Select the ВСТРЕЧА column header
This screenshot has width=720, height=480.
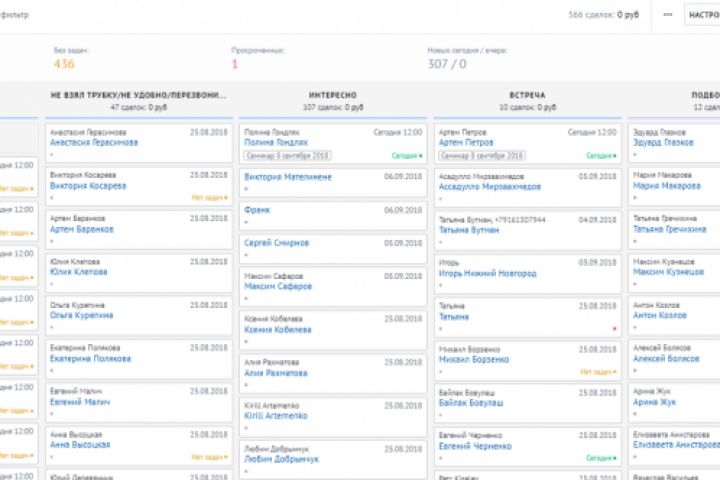tap(526, 95)
